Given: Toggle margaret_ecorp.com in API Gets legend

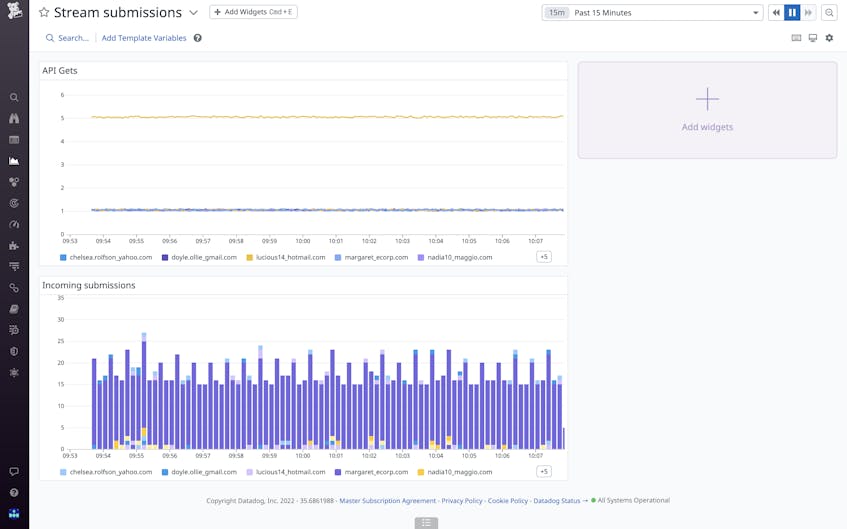Looking at the screenshot, I should (372, 257).
